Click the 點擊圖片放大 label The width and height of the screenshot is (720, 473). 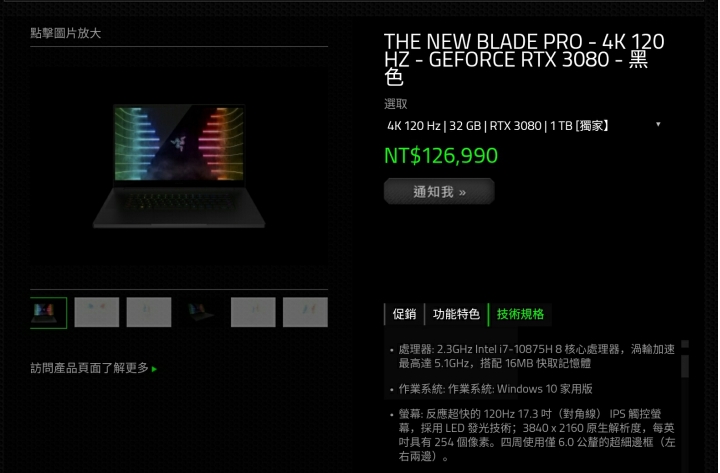[x=66, y=33]
